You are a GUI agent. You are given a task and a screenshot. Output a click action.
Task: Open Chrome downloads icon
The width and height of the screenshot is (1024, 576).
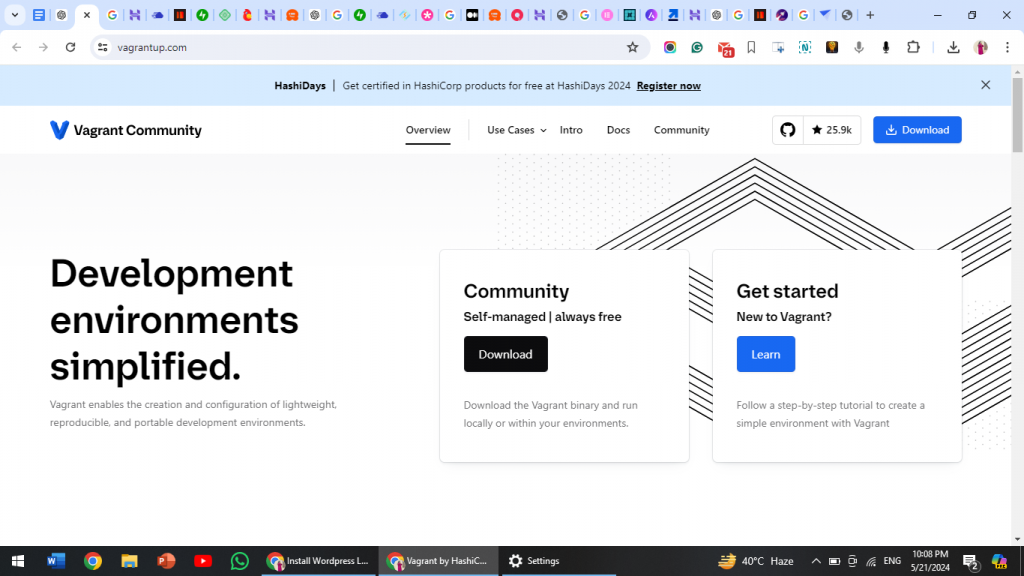click(953, 47)
